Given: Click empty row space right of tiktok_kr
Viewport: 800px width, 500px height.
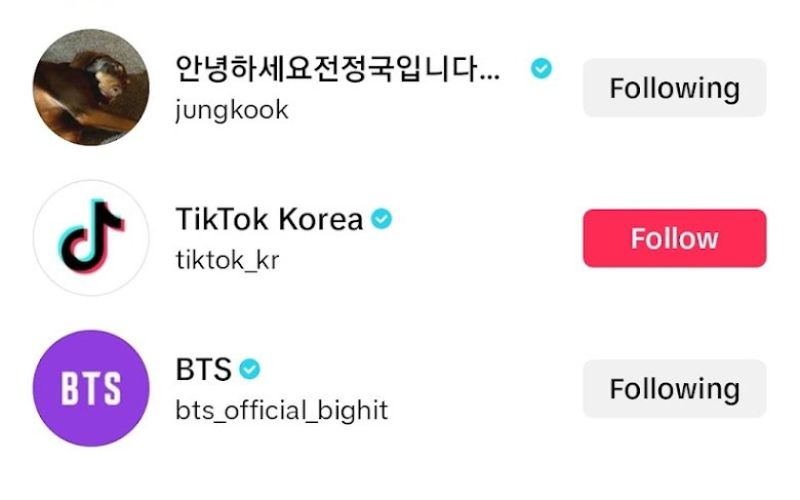Looking at the screenshot, I should coord(430,260).
